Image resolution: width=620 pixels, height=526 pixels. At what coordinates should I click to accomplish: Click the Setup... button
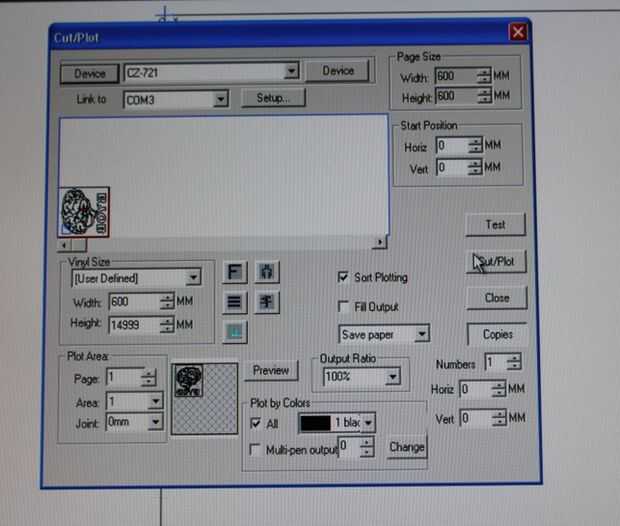pos(273,98)
